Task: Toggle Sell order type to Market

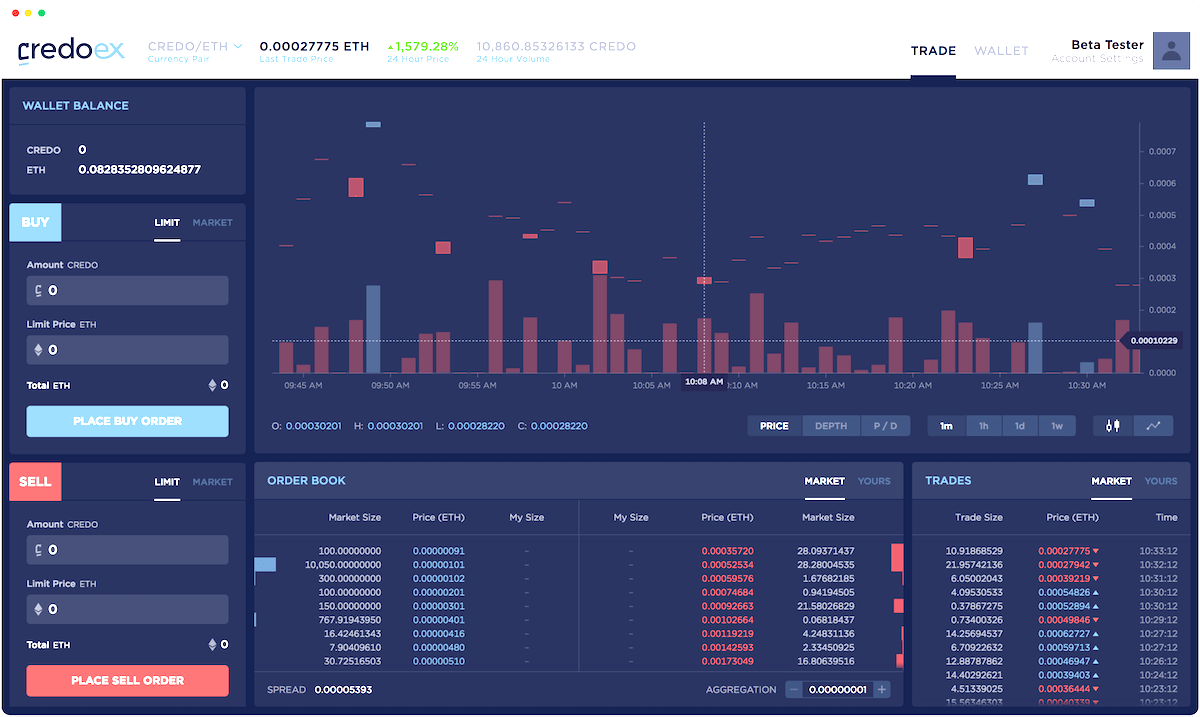Action: click(212, 482)
